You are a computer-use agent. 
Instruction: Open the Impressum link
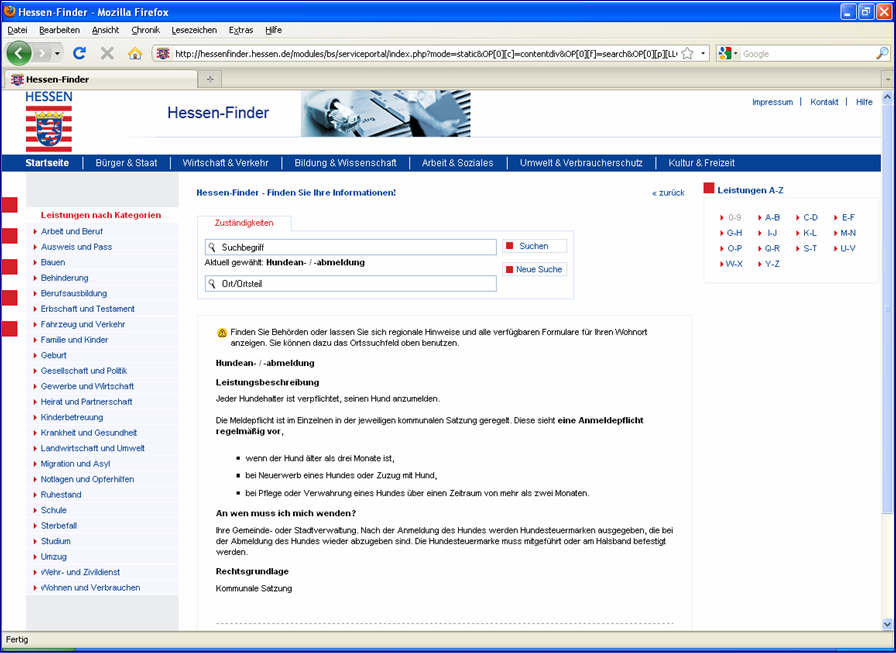[773, 102]
